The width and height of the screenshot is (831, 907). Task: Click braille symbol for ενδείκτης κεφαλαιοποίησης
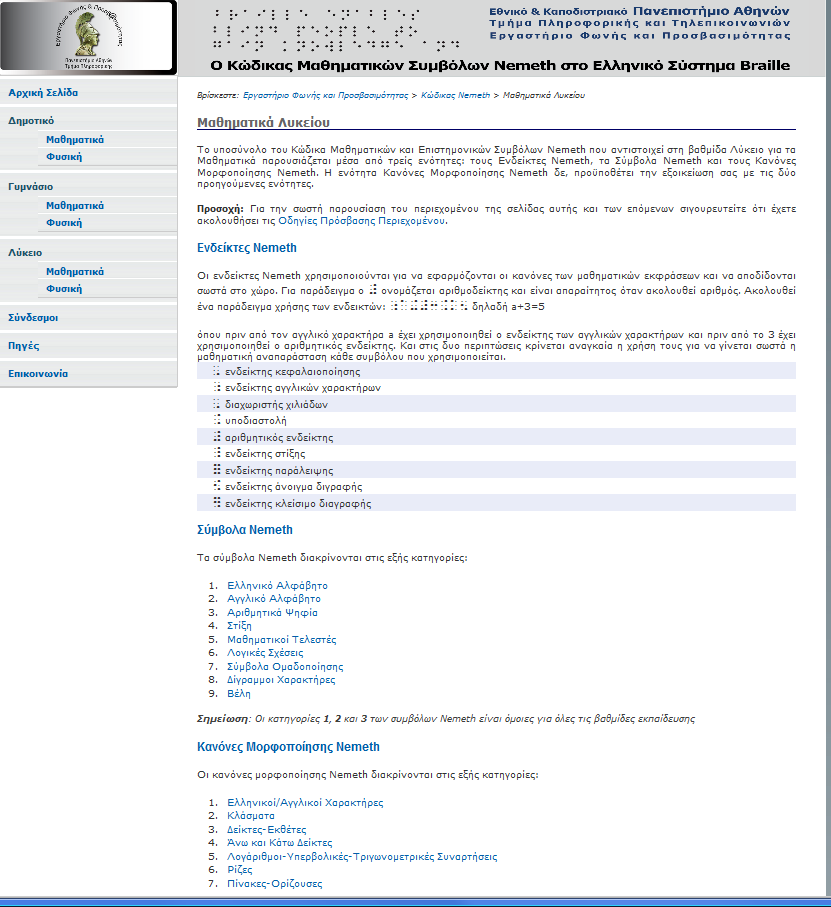(216, 371)
